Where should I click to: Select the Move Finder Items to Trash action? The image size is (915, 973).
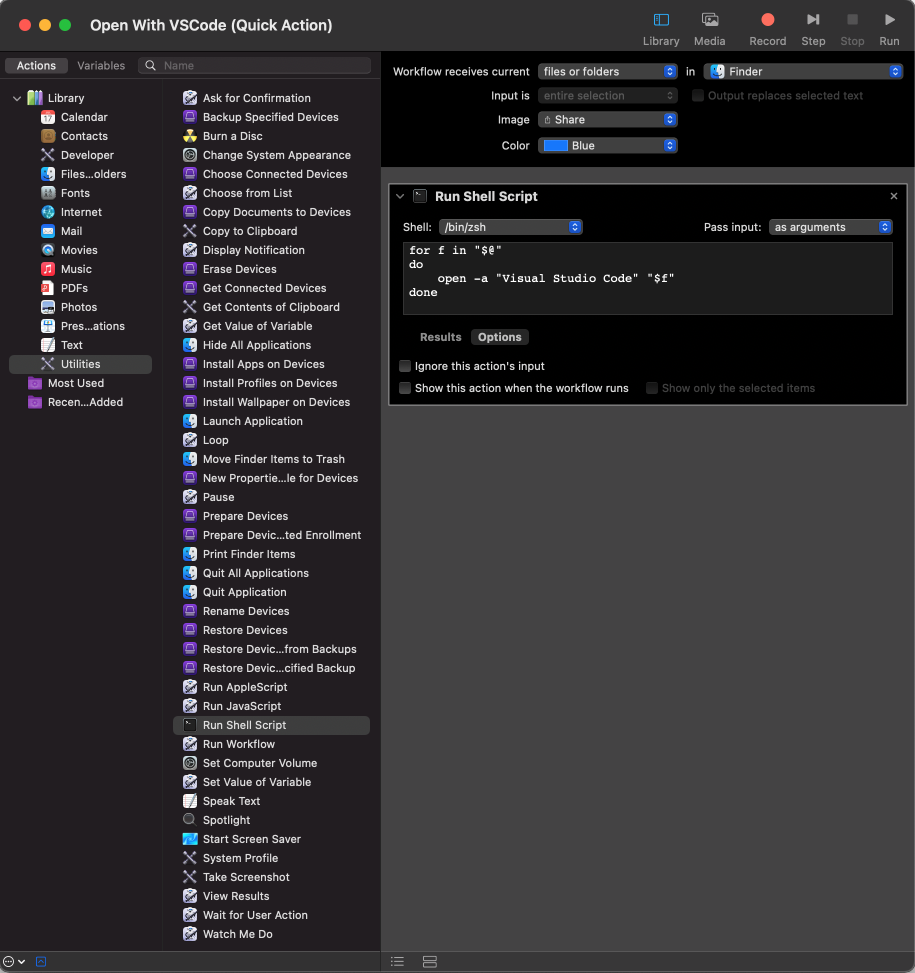[273, 459]
